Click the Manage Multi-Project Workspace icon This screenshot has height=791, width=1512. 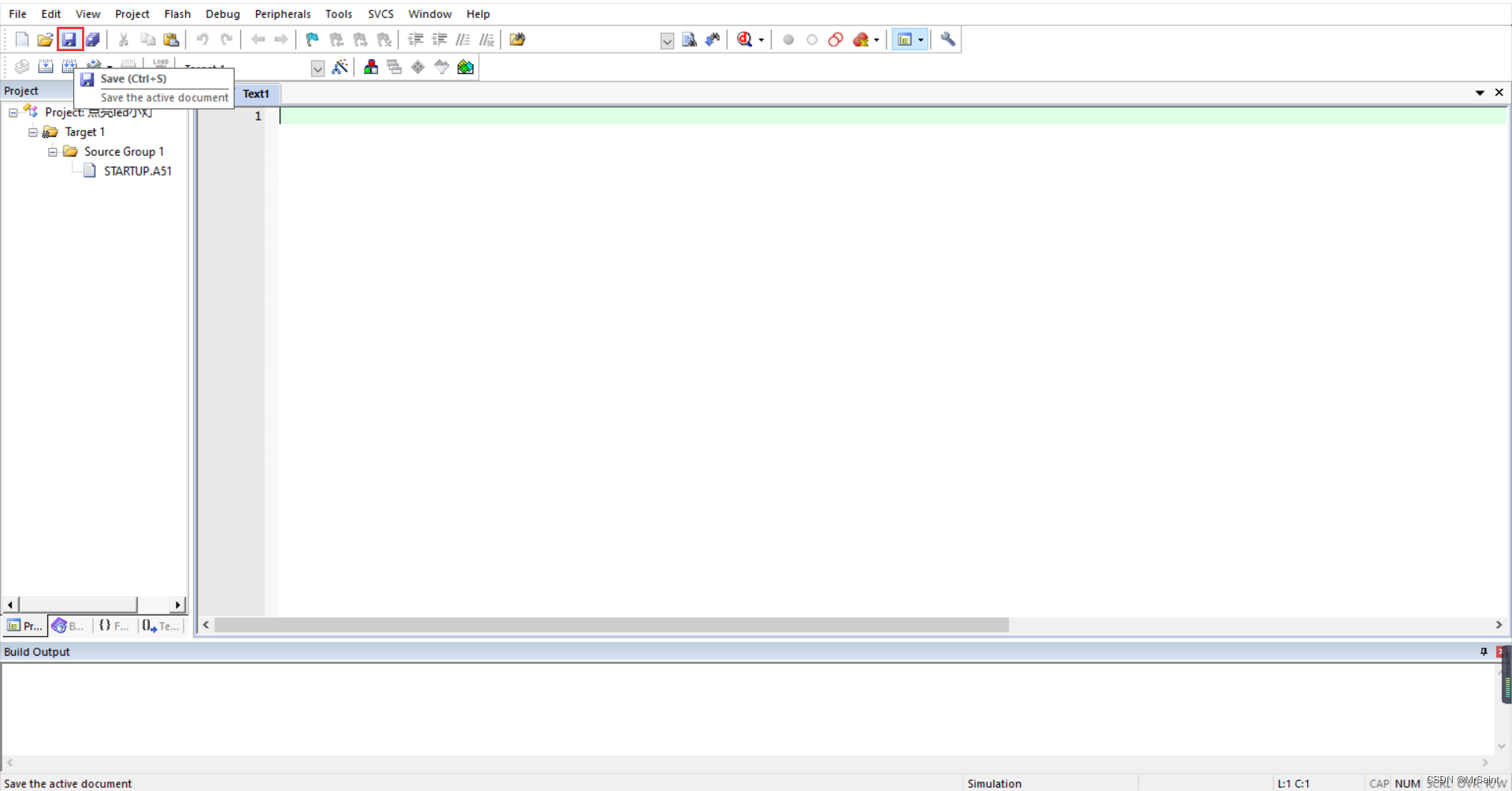click(x=395, y=67)
